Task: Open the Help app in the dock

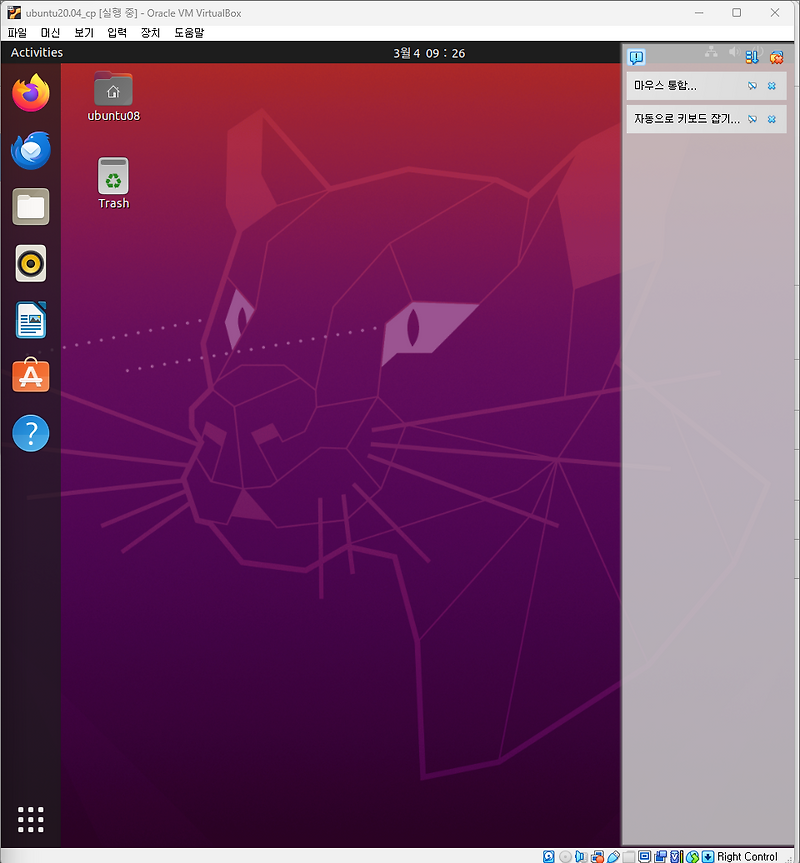Action: 30,433
